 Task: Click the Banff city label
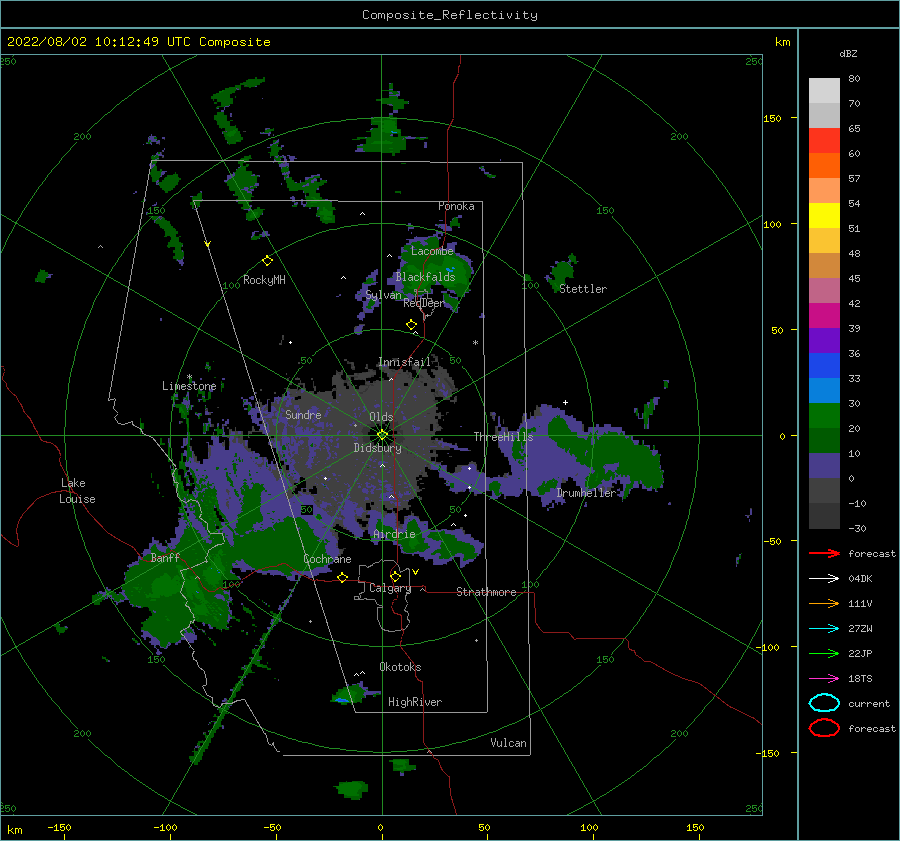165,557
